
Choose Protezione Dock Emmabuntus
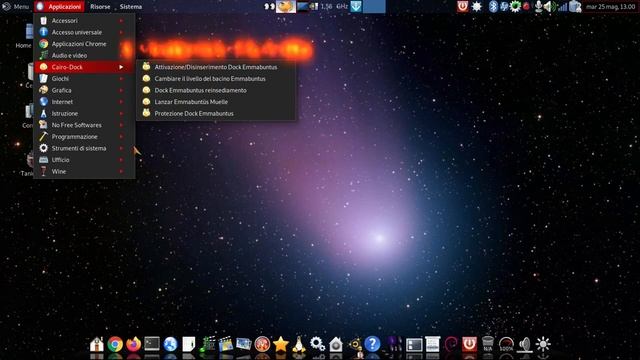tap(216, 113)
